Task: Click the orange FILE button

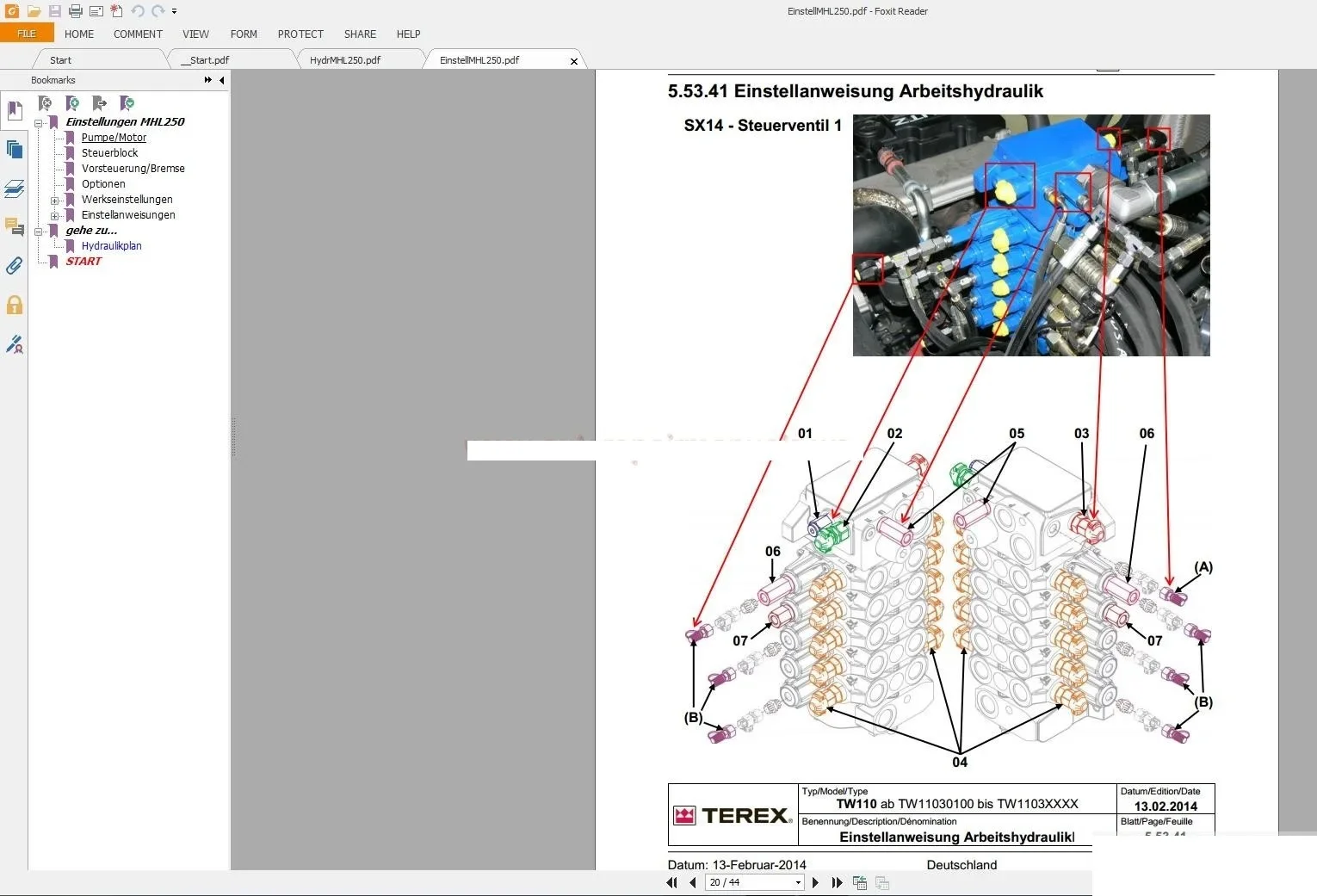Action: coord(27,34)
